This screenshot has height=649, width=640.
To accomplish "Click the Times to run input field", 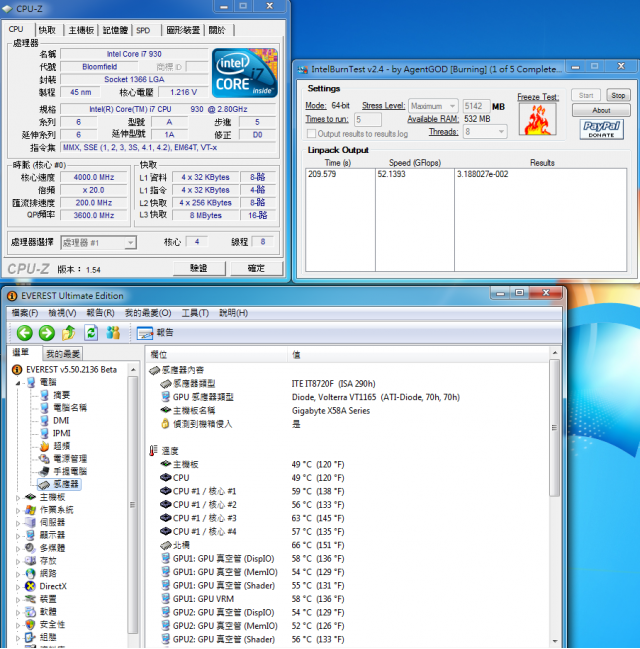I will (x=368, y=119).
